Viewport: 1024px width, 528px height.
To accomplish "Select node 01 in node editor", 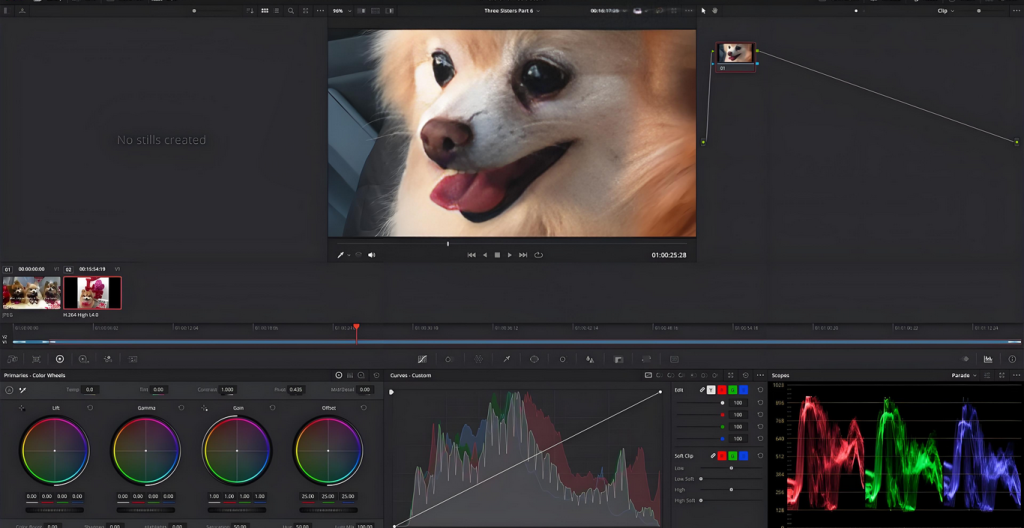I will pos(736,54).
